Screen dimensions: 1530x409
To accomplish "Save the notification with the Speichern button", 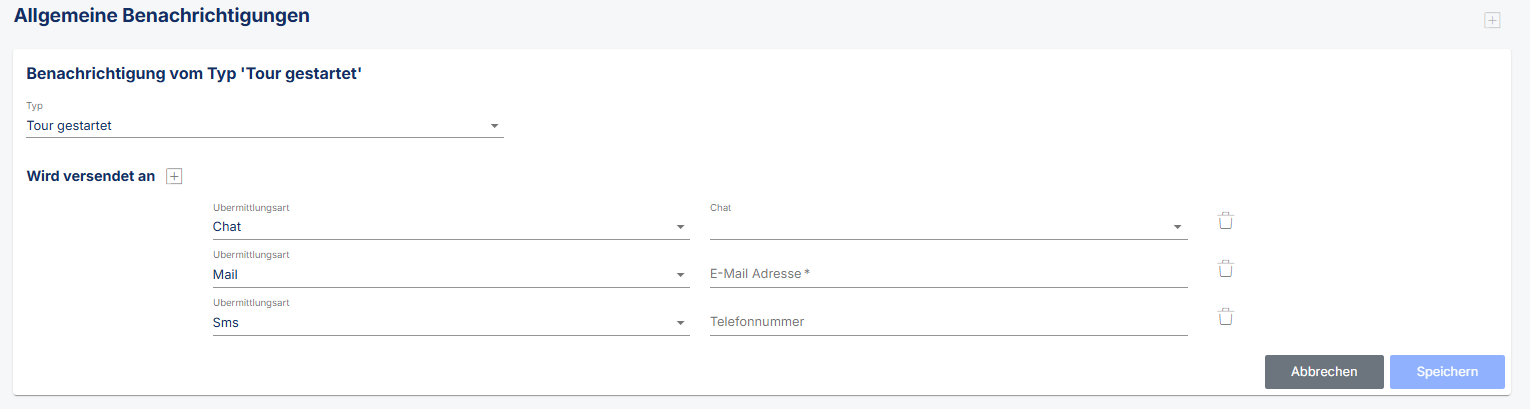I will 1447,371.
